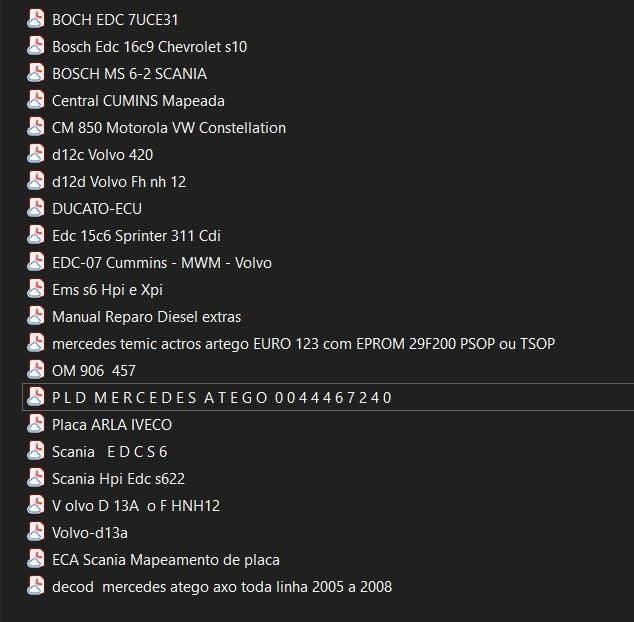Select the PDF icon for Placa ARLA IVECO
This screenshot has width=634, height=622.
pyautogui.click(x=36, y=424)
